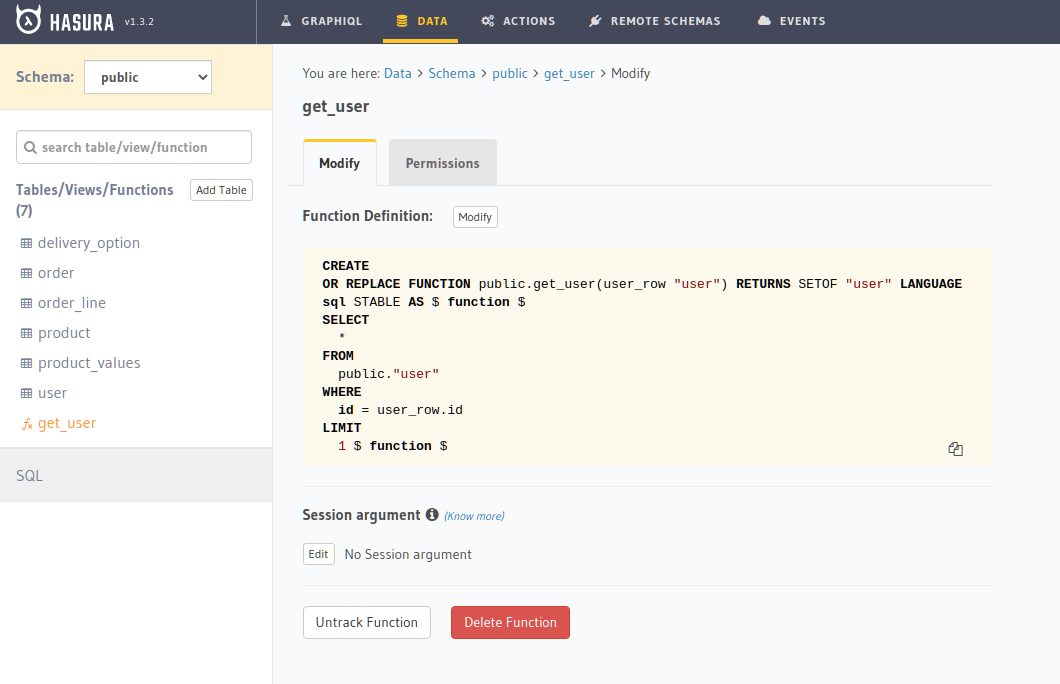Select the Modify tab
The width and height of the screenshot is (1060, 684).
[x=339, y=162]
